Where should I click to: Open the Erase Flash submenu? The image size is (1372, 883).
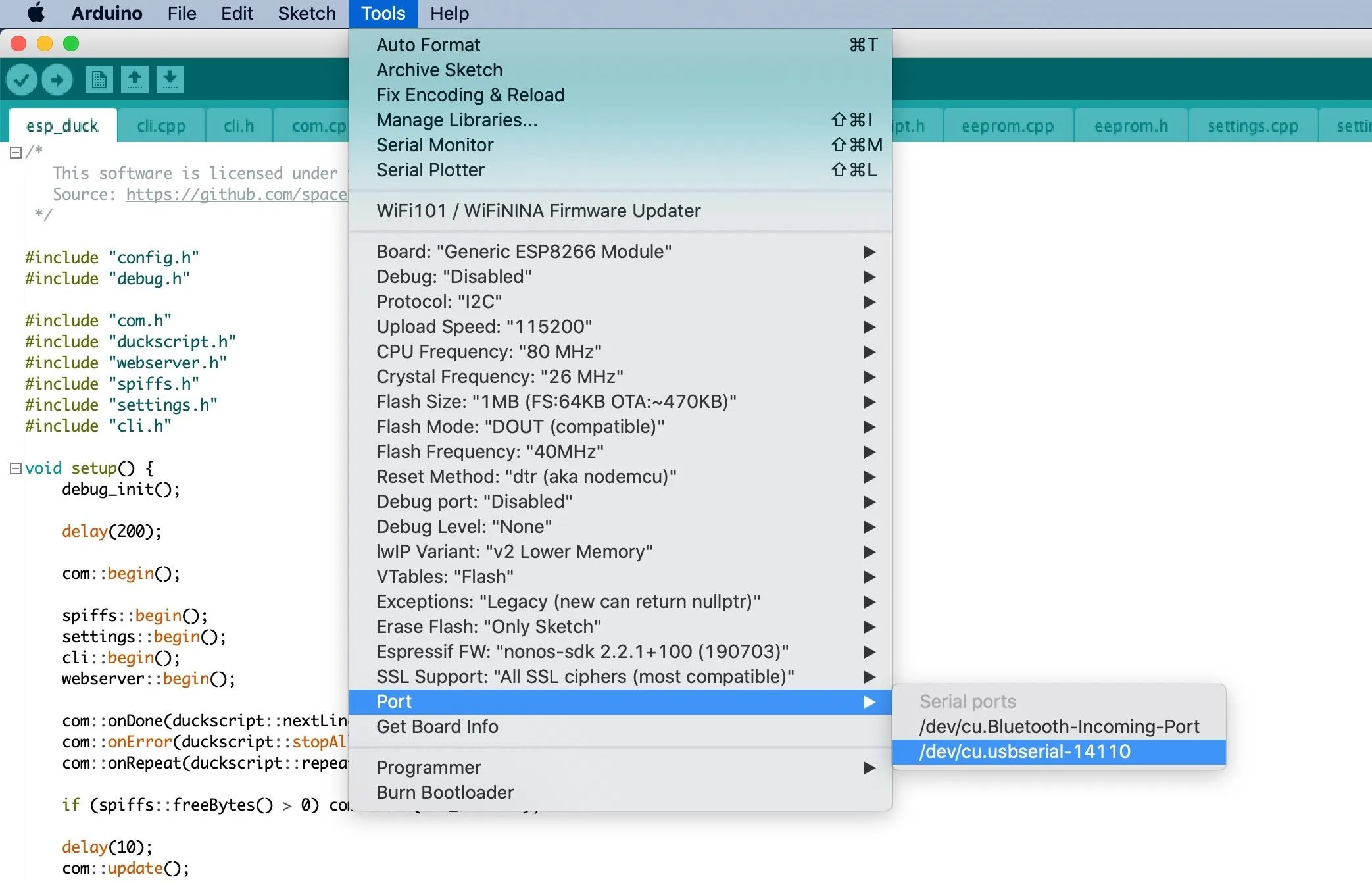pyautogui.click(x=620, y=627)
